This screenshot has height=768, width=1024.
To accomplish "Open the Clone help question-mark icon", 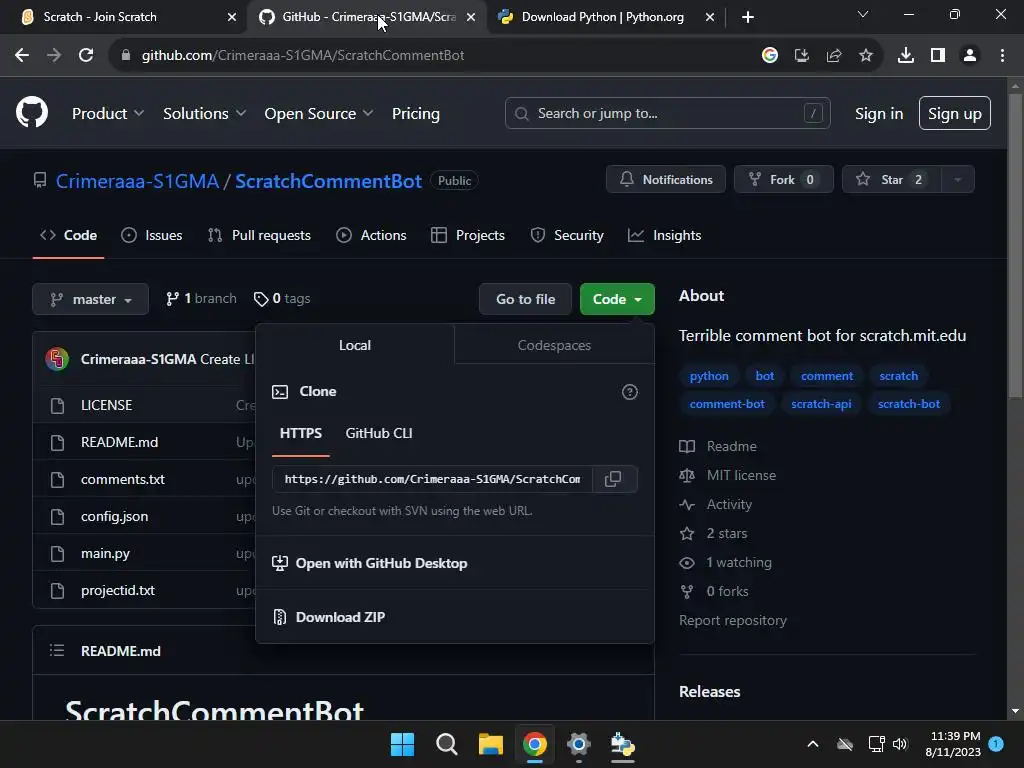I will click(630, 392).
